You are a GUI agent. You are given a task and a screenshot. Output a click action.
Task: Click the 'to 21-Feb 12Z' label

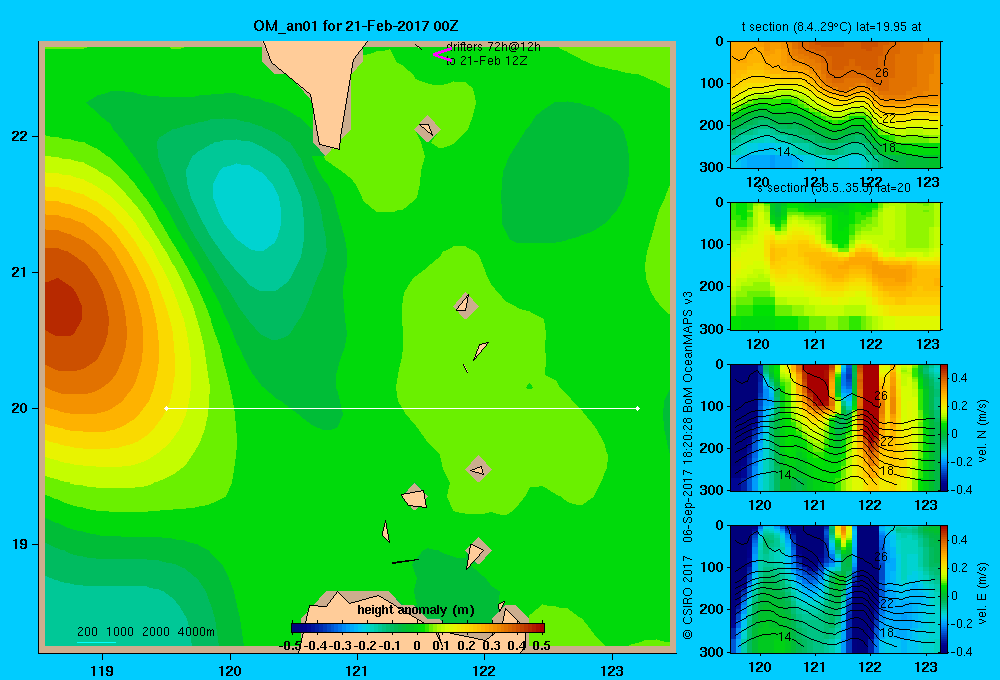click(x=487, y=61)
